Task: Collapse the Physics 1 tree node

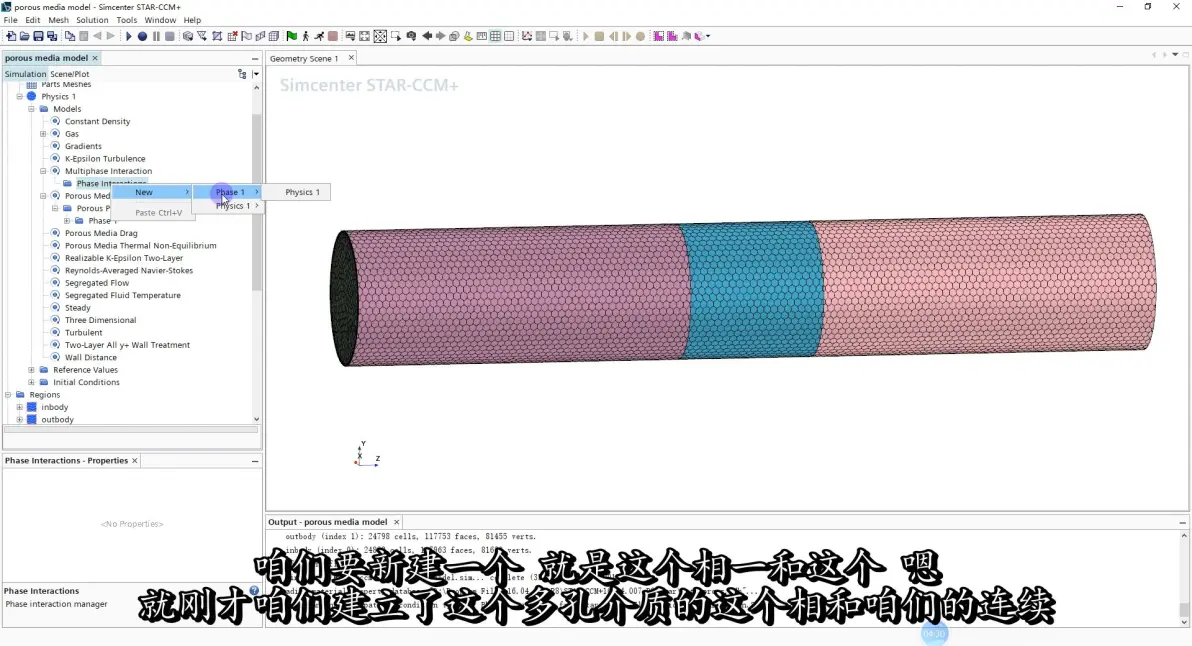Action: tap(20, 97)
